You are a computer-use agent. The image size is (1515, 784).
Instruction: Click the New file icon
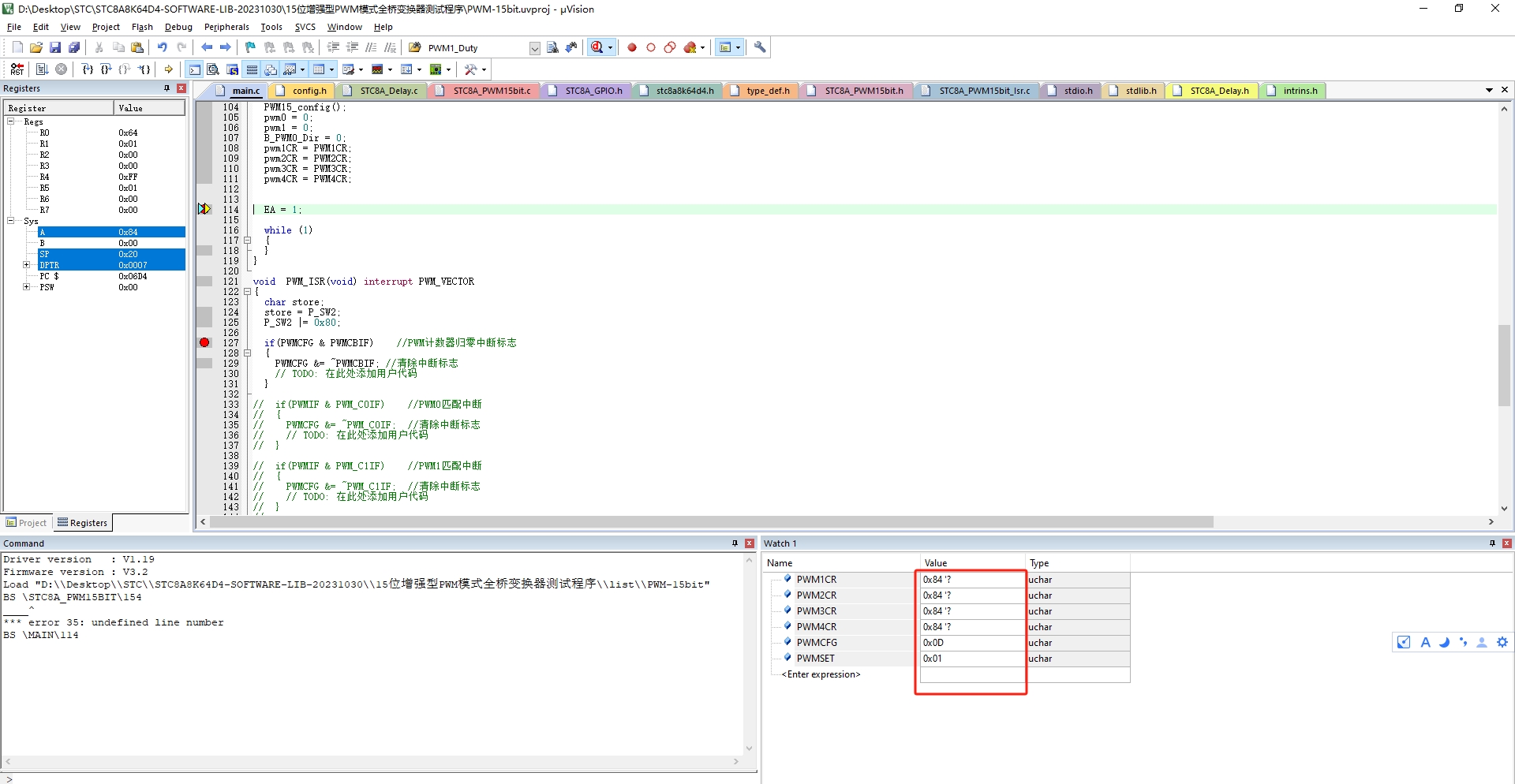(17, 47)
